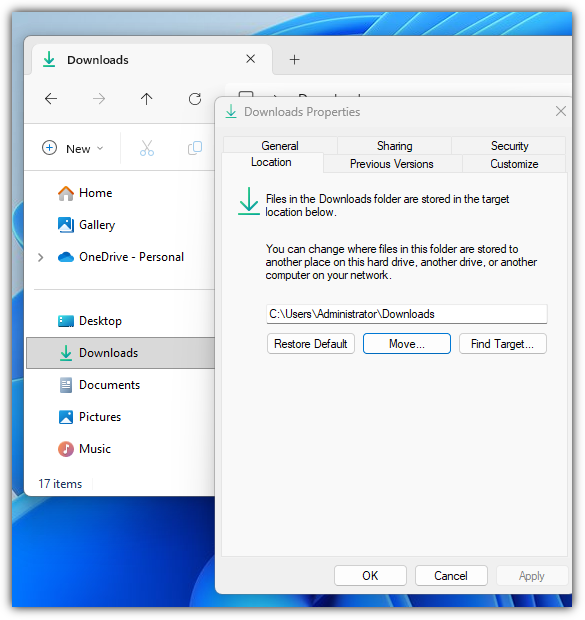Click the Cut scissors icon
The image size is (585, 620).
coord(147,148)
